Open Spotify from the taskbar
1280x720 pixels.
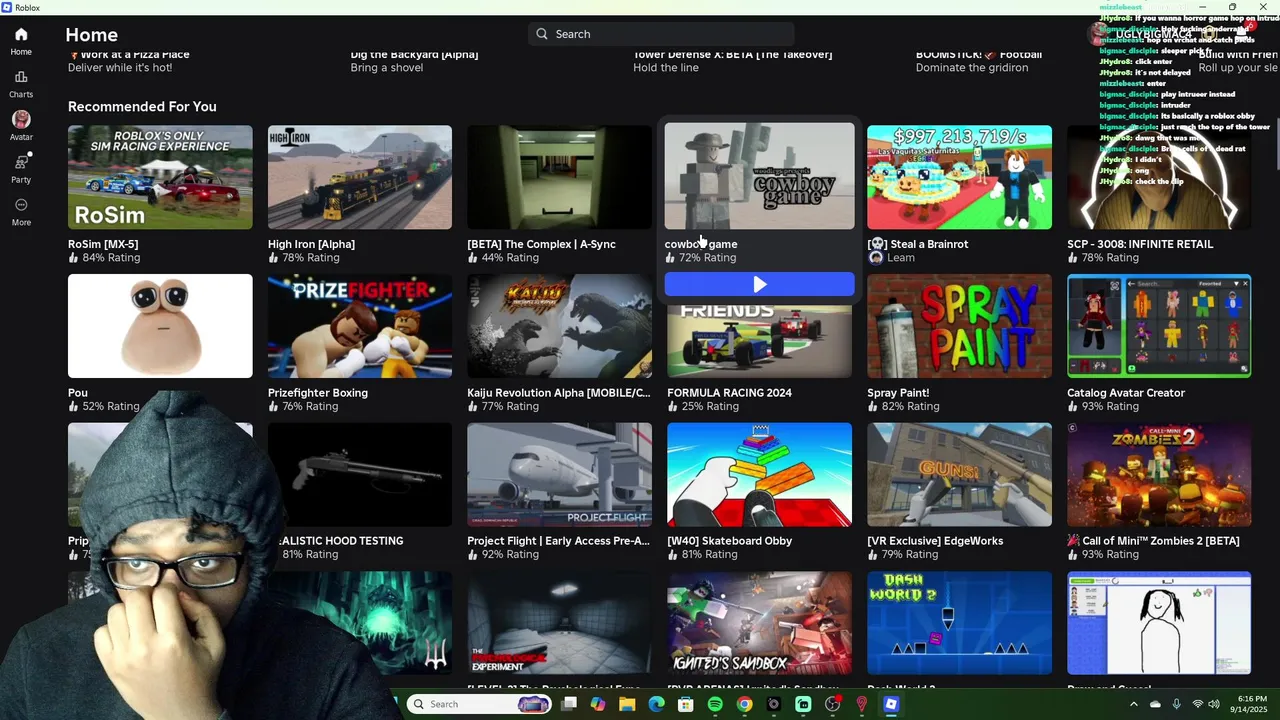[715, 704]
